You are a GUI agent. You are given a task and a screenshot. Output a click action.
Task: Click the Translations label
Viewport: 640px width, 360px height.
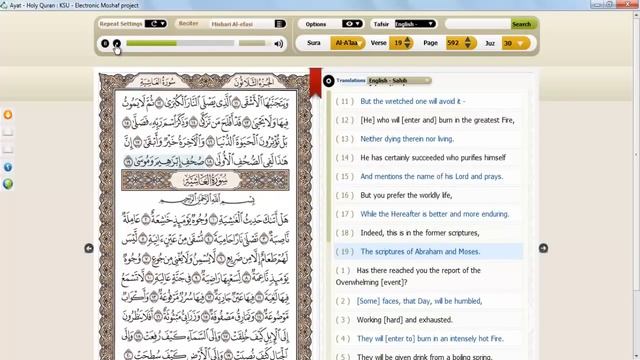pyautogui.click(x=351, y=80)
